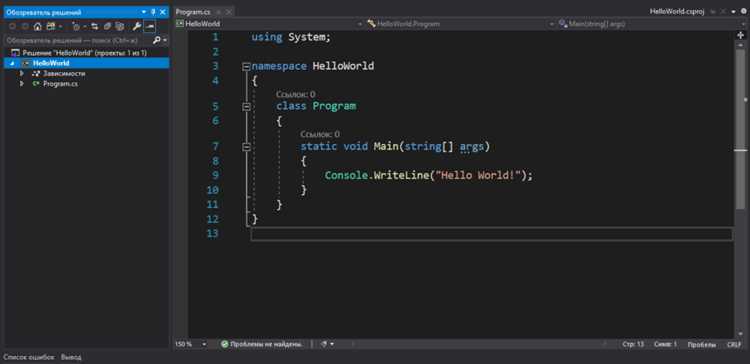750x364 pixels.
Task: Click the pending changes filter icon
Action: click(x=76, y=26)
